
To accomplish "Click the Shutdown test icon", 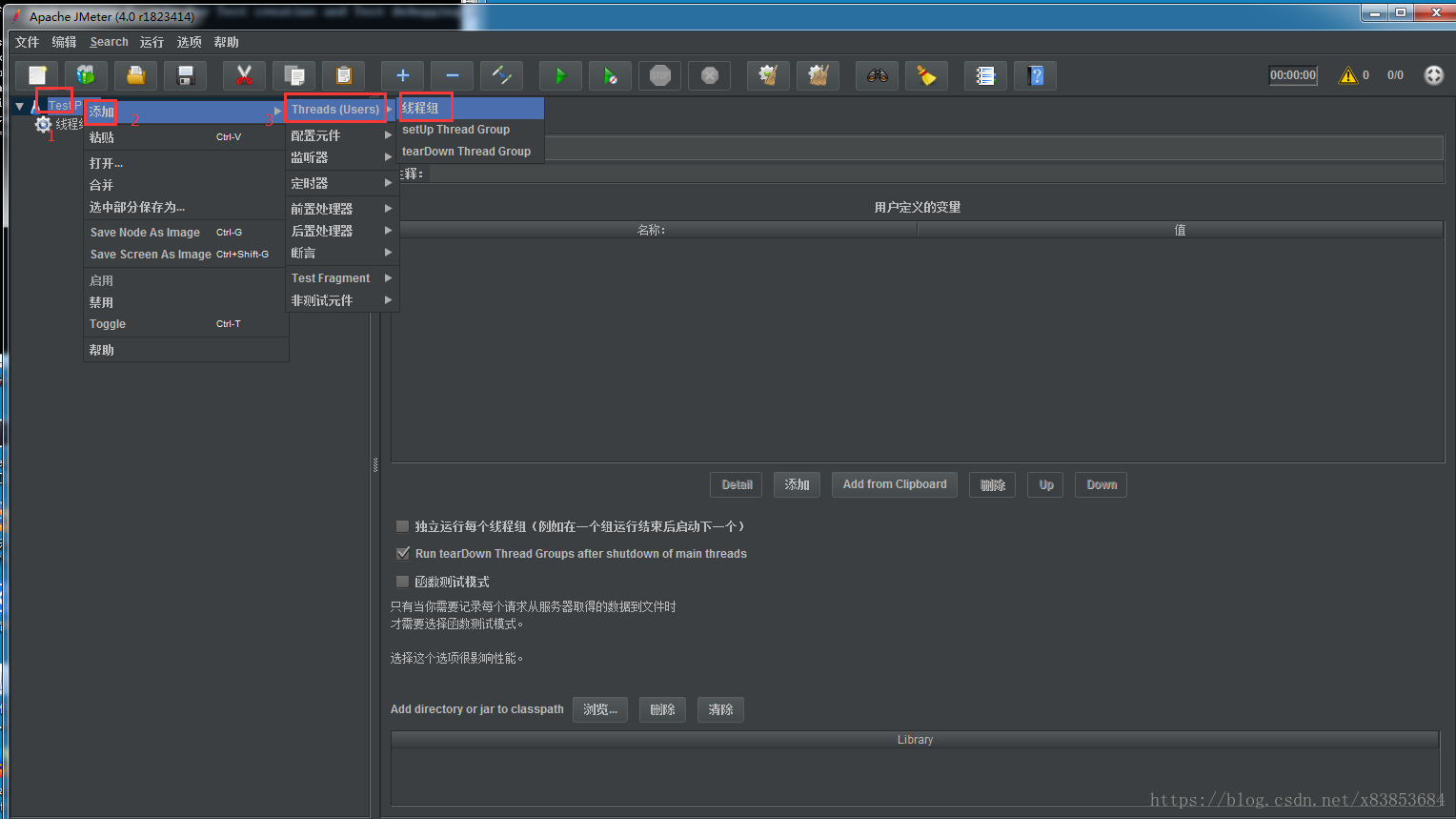I will point(710,75).
